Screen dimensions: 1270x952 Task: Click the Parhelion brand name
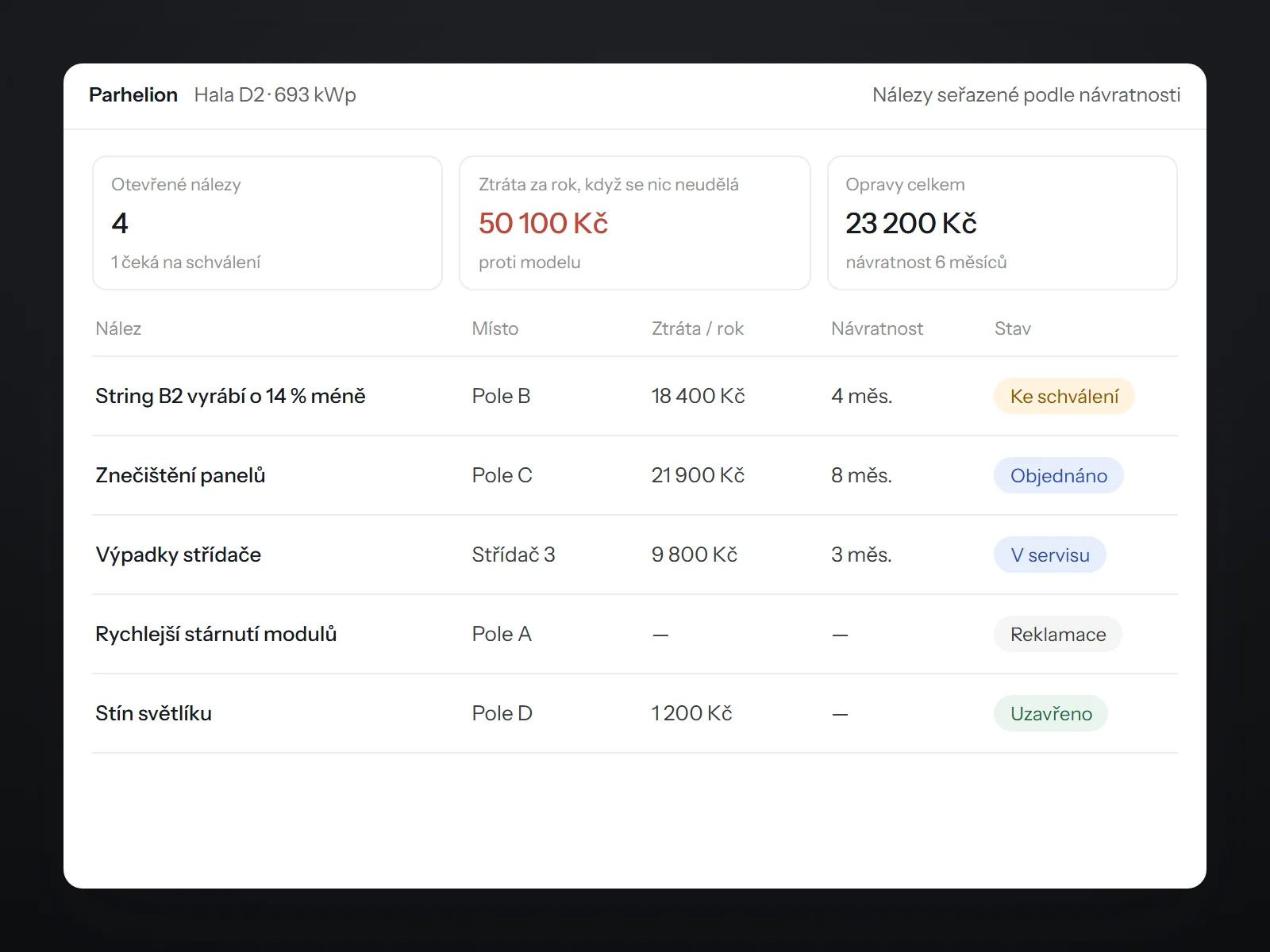coord(133,95)
